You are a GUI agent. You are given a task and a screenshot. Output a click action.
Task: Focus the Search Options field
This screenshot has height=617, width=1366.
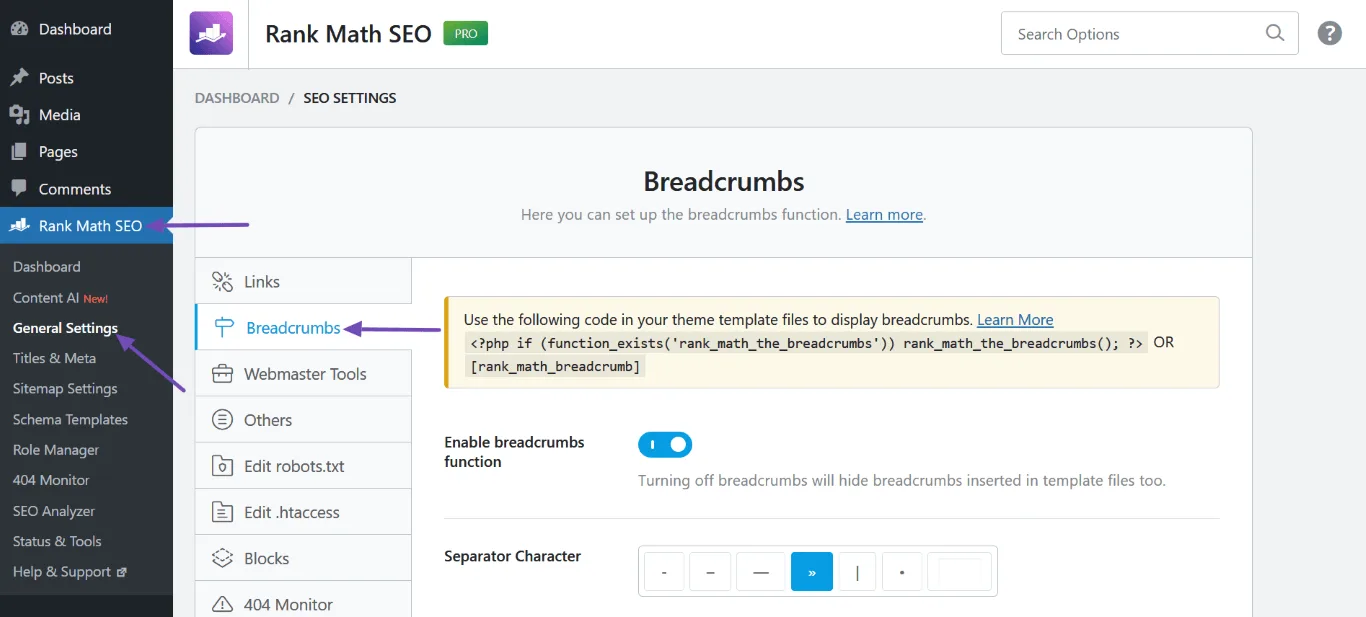(x=1149, y=33)
